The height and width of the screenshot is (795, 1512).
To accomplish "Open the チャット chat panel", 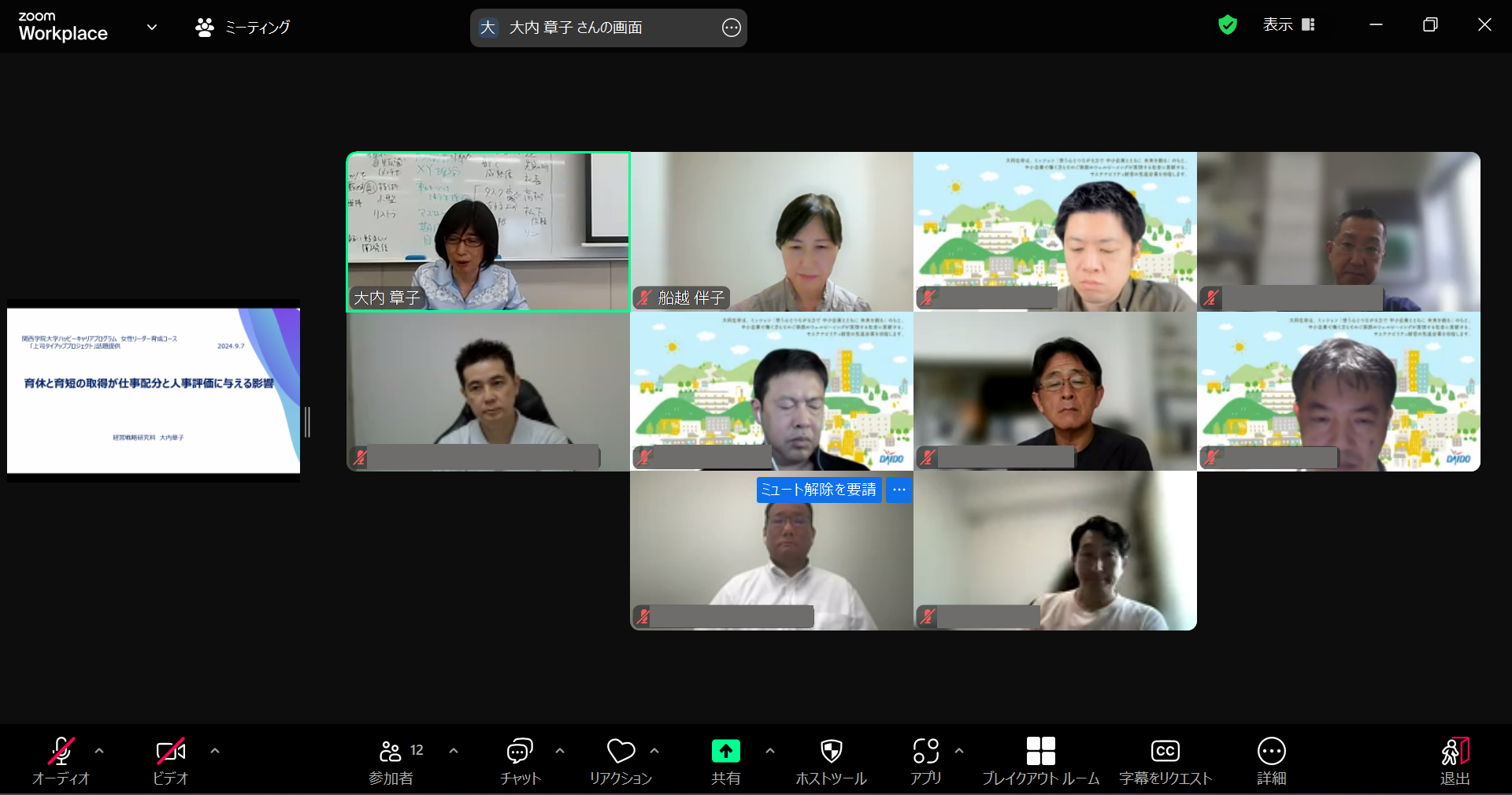I will (520, 760).
